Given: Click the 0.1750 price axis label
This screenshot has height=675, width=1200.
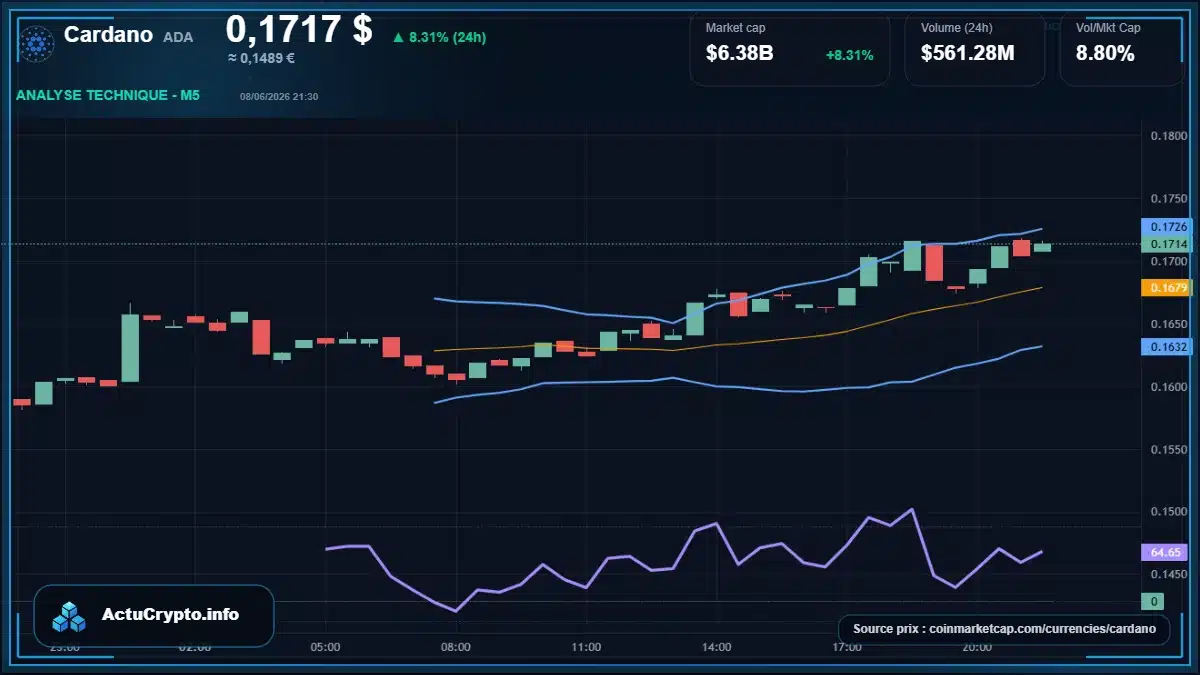Looking at the screenshot, I should (1169, 199).
